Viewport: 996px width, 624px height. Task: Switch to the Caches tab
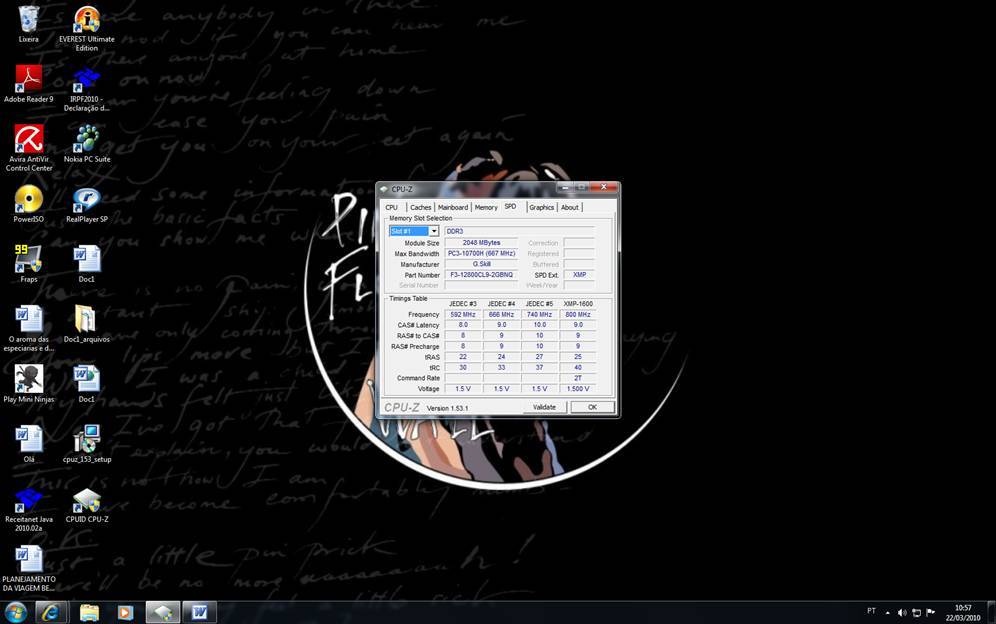coord(421,207)
